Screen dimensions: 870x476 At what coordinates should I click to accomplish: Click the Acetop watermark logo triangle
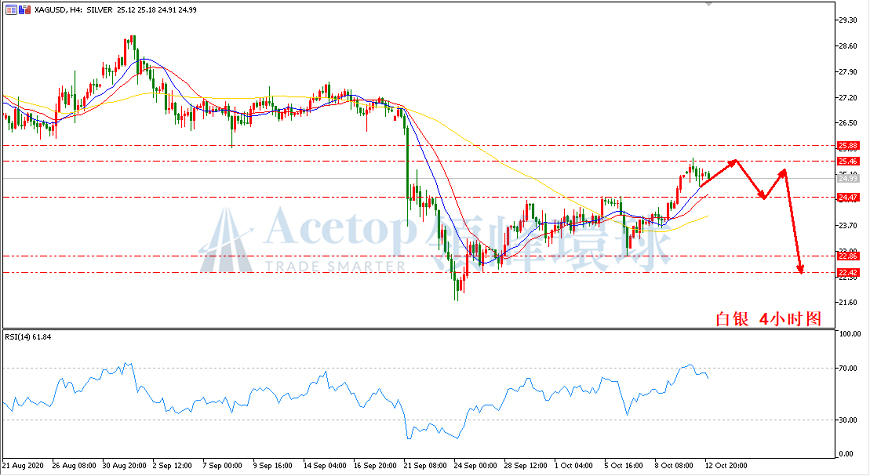click(226, 240)
